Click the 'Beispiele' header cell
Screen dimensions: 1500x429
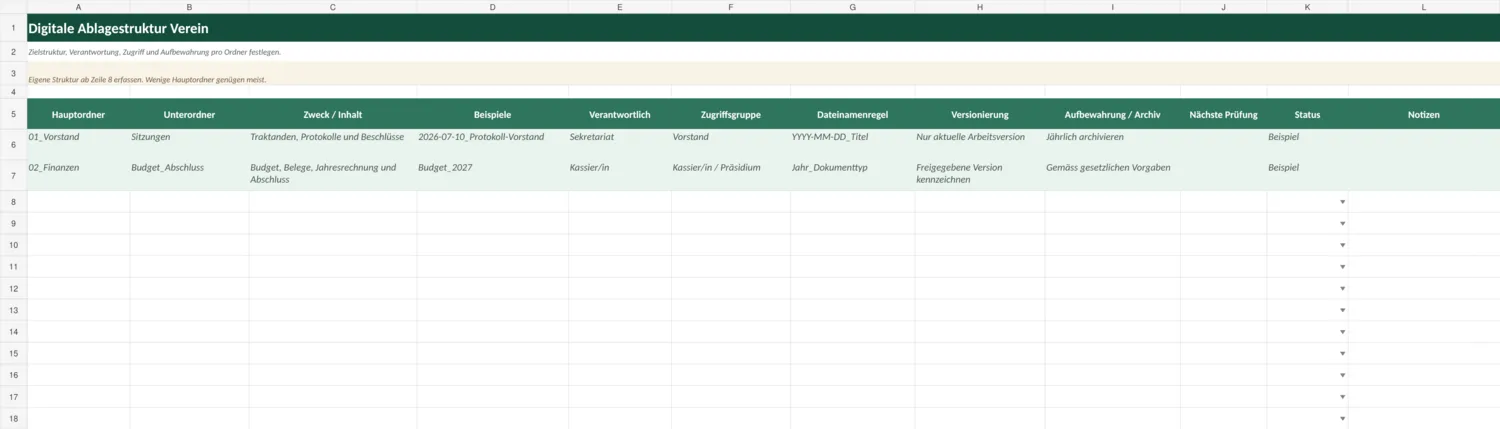coord(492,115)
